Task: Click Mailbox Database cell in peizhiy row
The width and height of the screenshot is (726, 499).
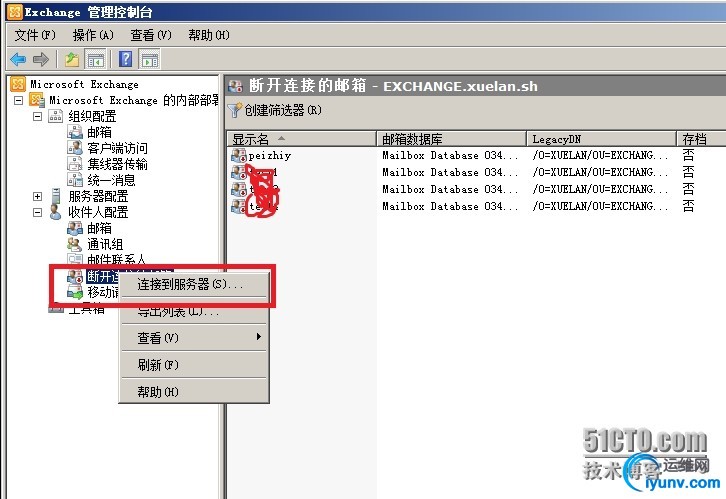Action: [x=450, y=155]
